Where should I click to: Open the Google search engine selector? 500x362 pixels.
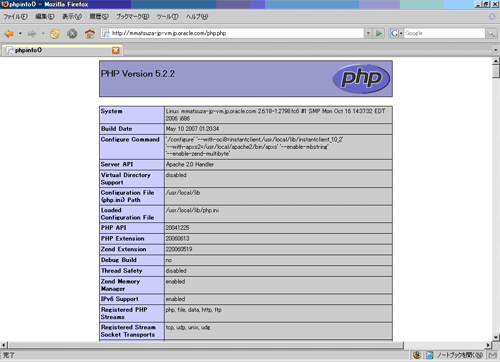(396, 33)
